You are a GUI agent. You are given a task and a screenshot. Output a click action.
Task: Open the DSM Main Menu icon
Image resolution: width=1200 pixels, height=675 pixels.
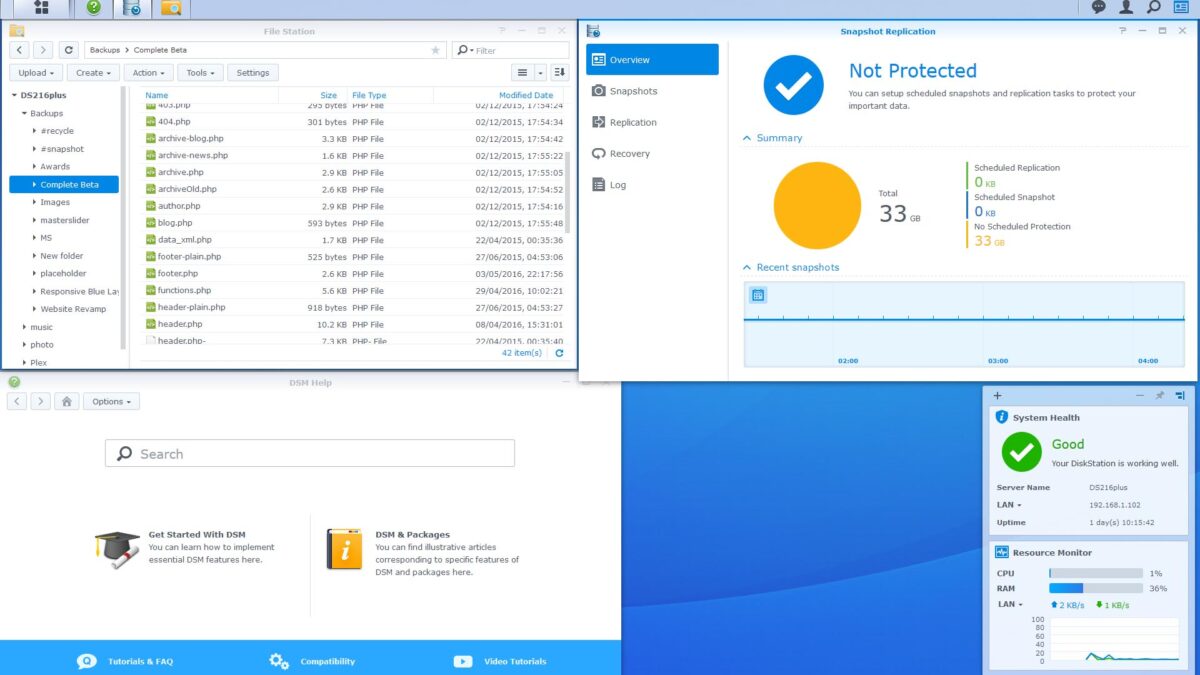(42, 8)
